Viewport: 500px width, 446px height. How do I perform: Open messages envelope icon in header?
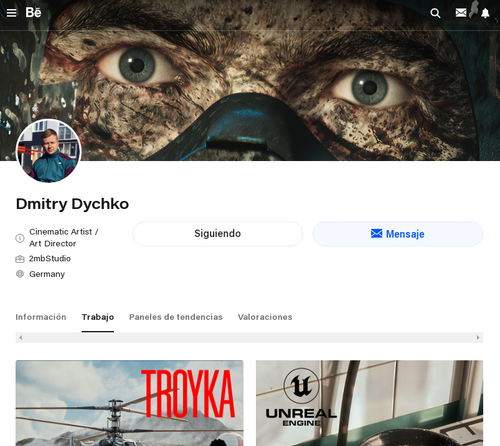click(461, 13)
